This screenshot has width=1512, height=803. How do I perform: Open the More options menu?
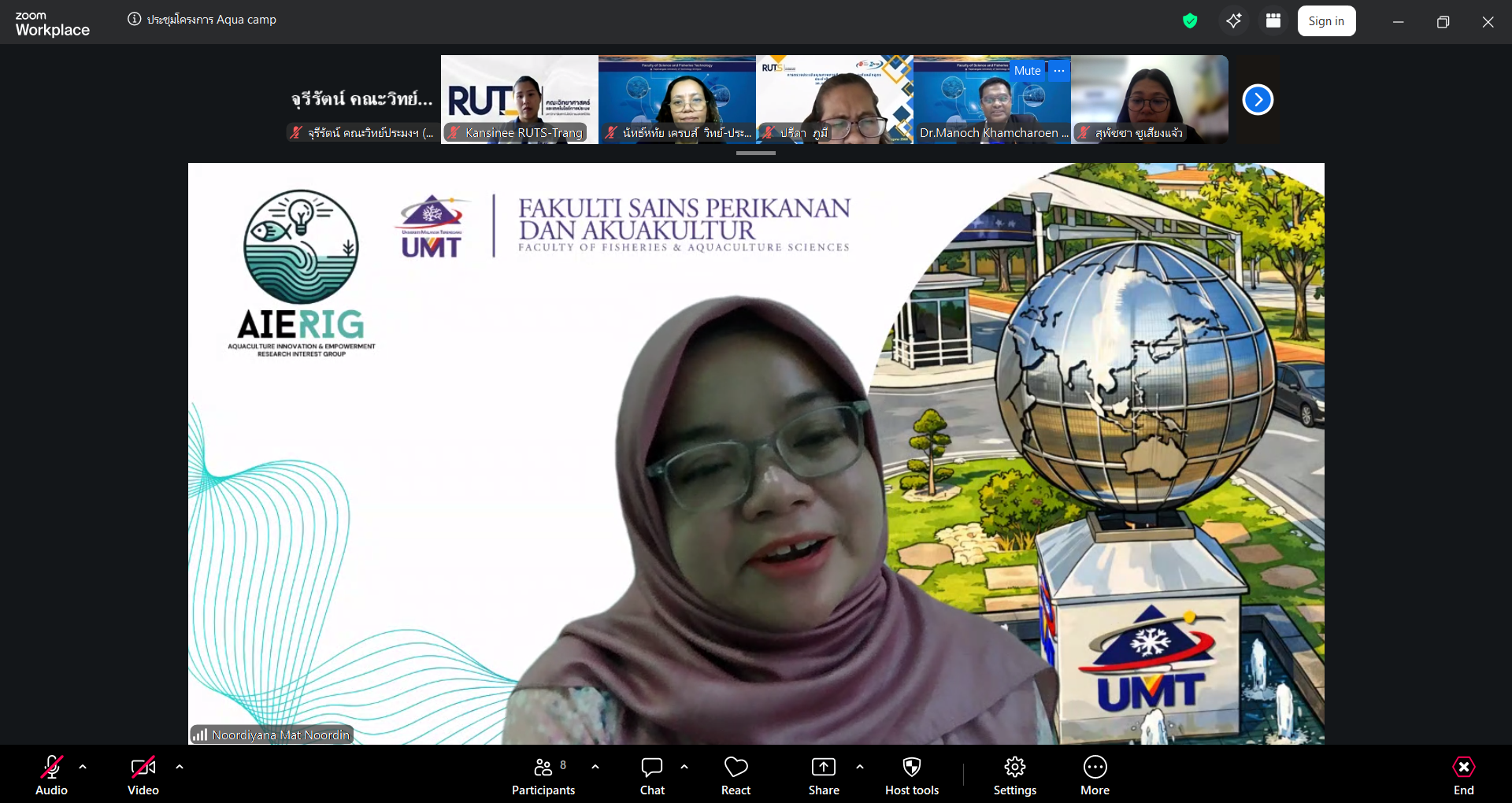click(x=1095, y=776)
